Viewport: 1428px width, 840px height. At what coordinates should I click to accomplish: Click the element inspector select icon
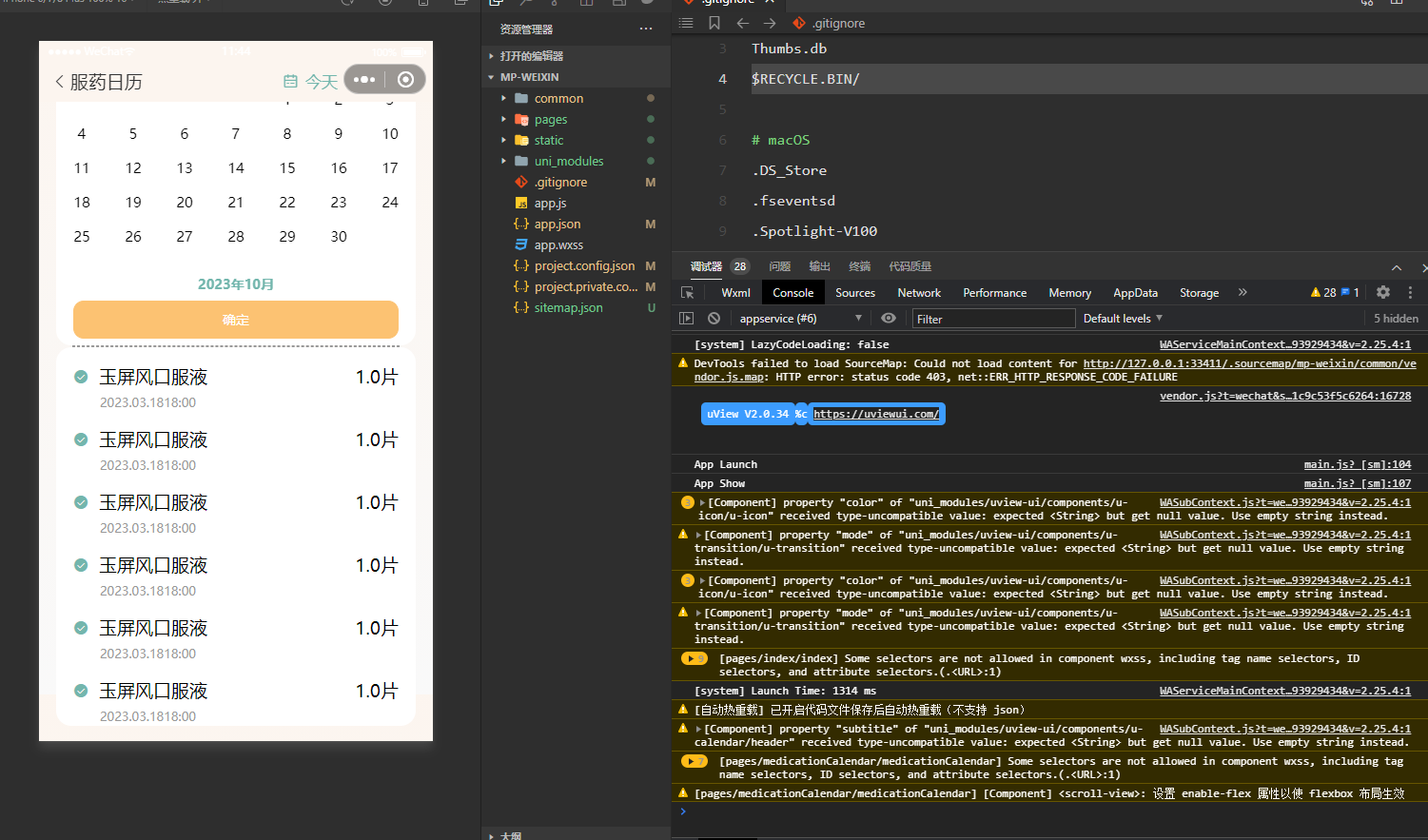[x=688, y=293]
